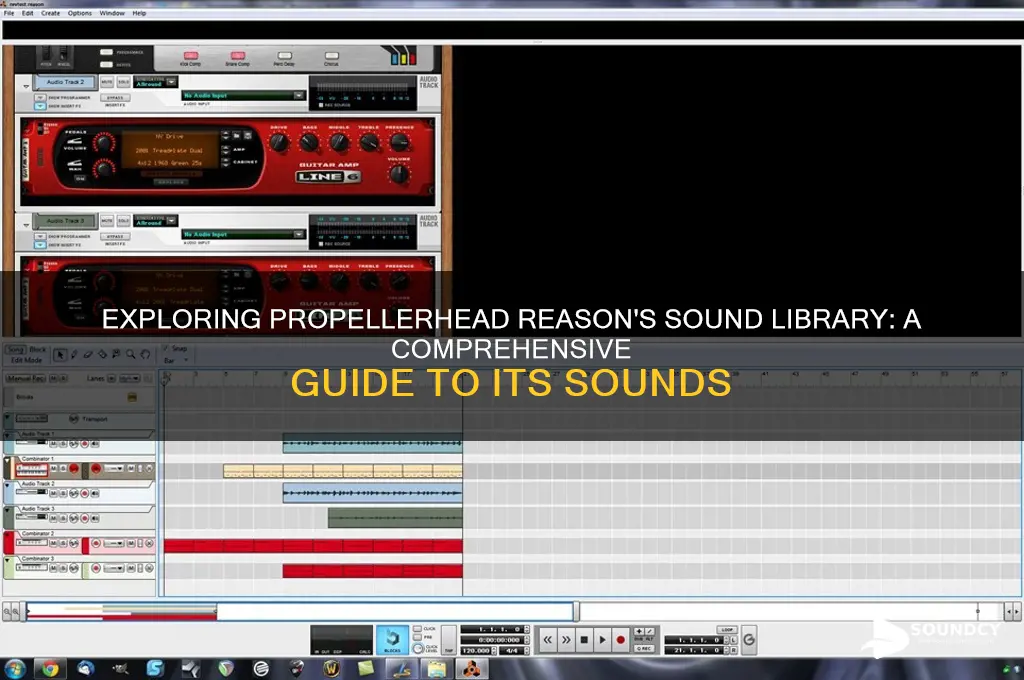1024x680 pixels.
Task: Click the Chorus combinator button
Action: click(332, 56)
